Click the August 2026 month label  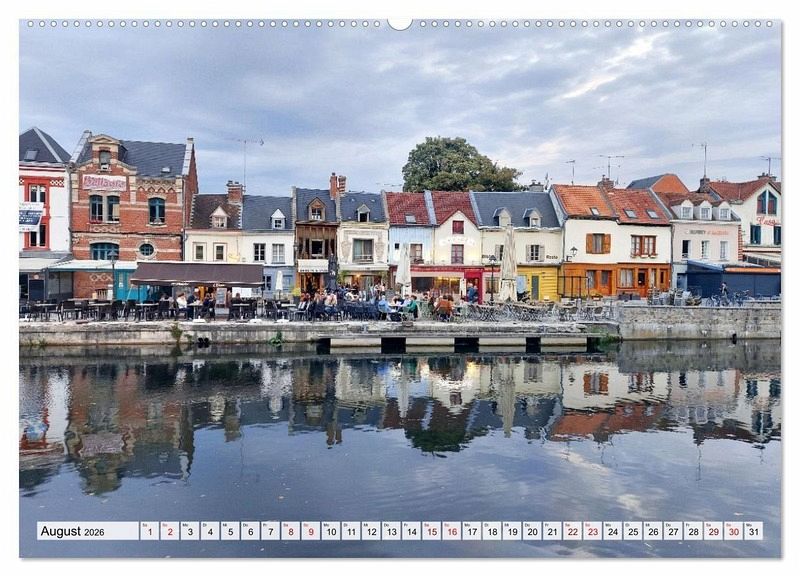(72, 531)
